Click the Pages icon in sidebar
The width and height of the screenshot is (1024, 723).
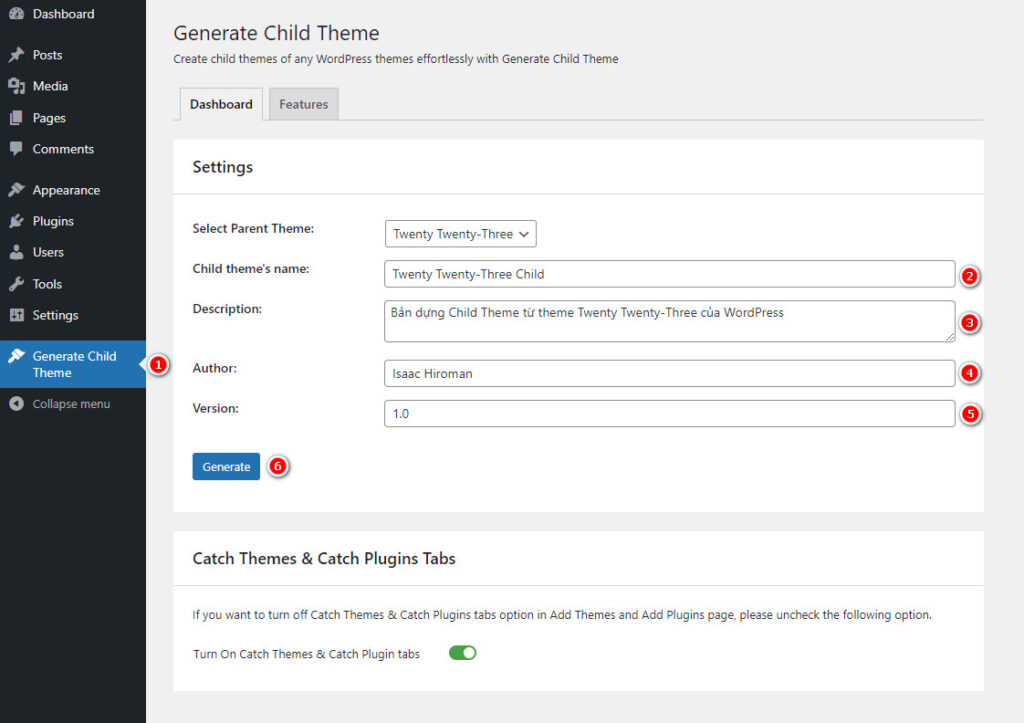16,118
